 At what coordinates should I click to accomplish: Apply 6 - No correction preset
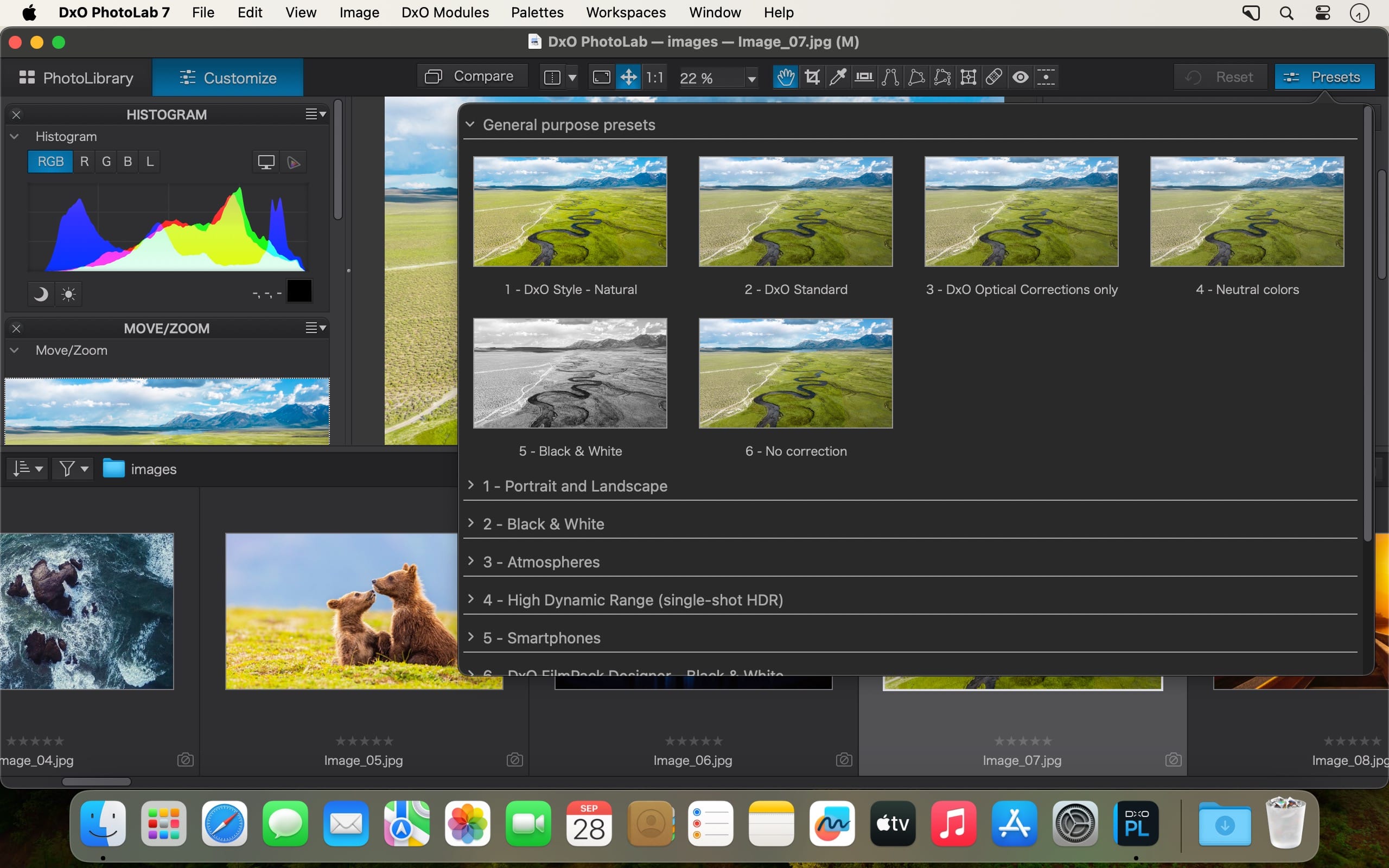pyautogui.click(x=795, y=373)
